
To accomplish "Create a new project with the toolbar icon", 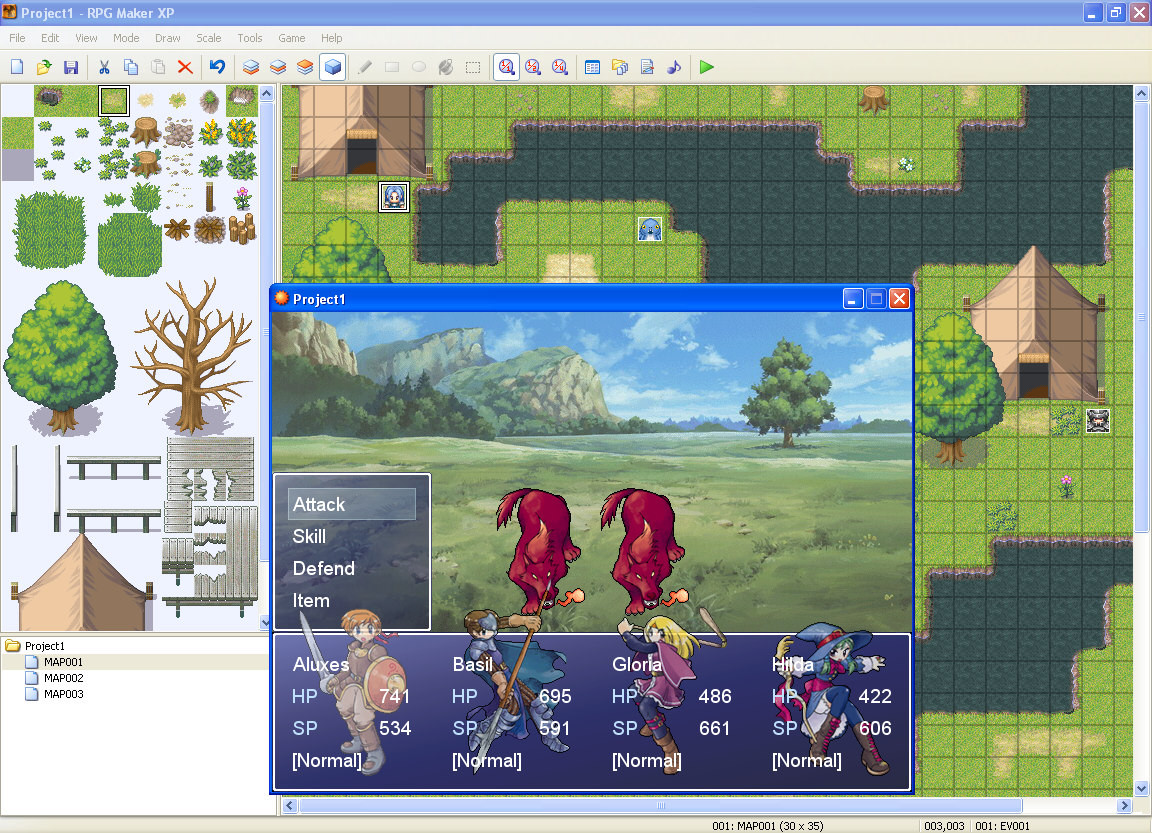I will 17,68.
